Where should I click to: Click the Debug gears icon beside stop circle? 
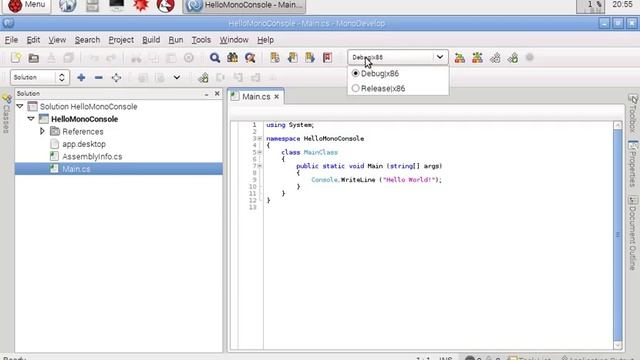point(513,58)
